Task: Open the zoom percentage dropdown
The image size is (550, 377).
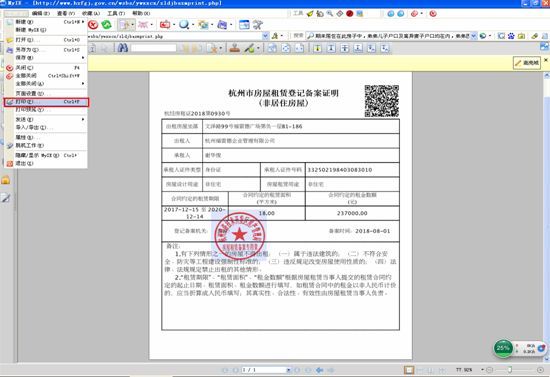Action: tap(483, 370)
